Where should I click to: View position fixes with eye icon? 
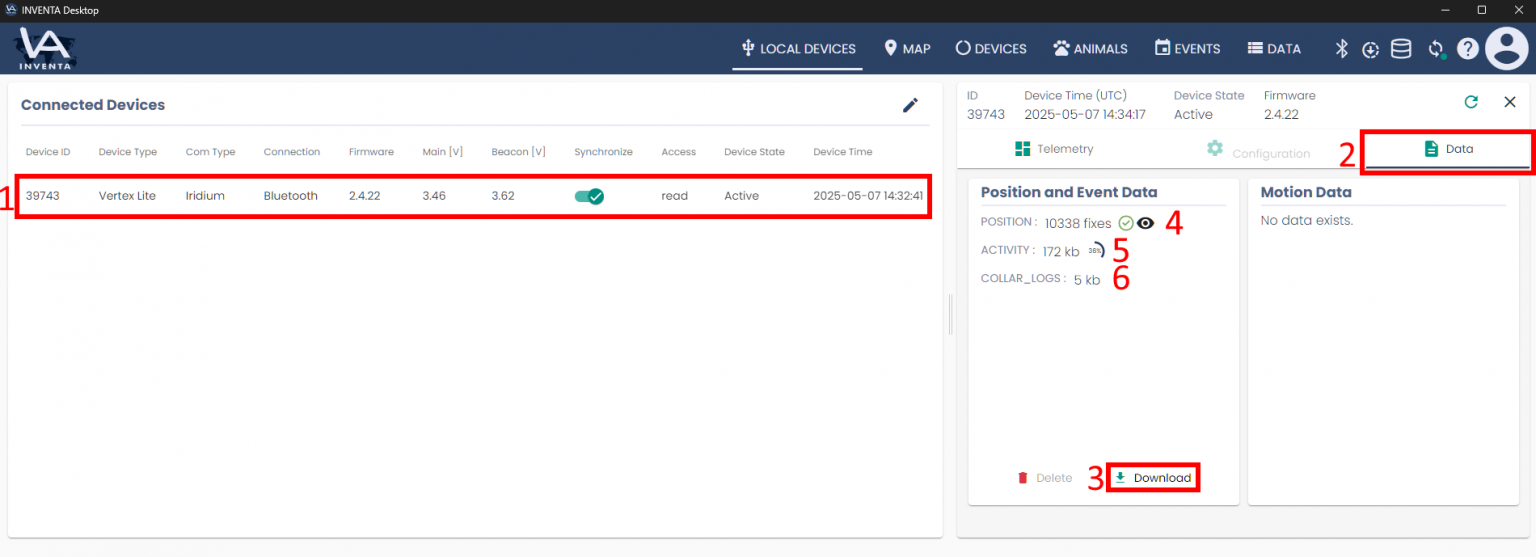(1146, 224)
